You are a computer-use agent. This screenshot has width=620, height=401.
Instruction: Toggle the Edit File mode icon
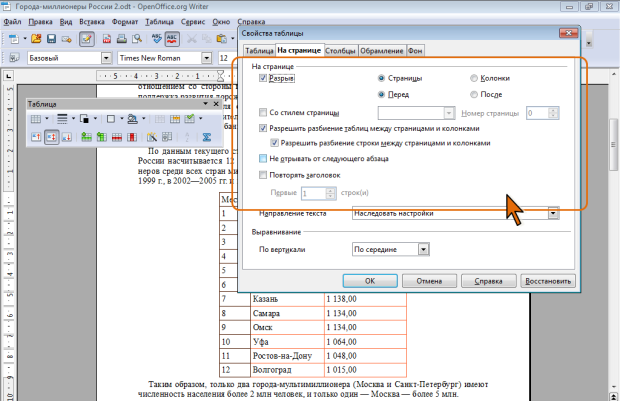pos(87,39)
